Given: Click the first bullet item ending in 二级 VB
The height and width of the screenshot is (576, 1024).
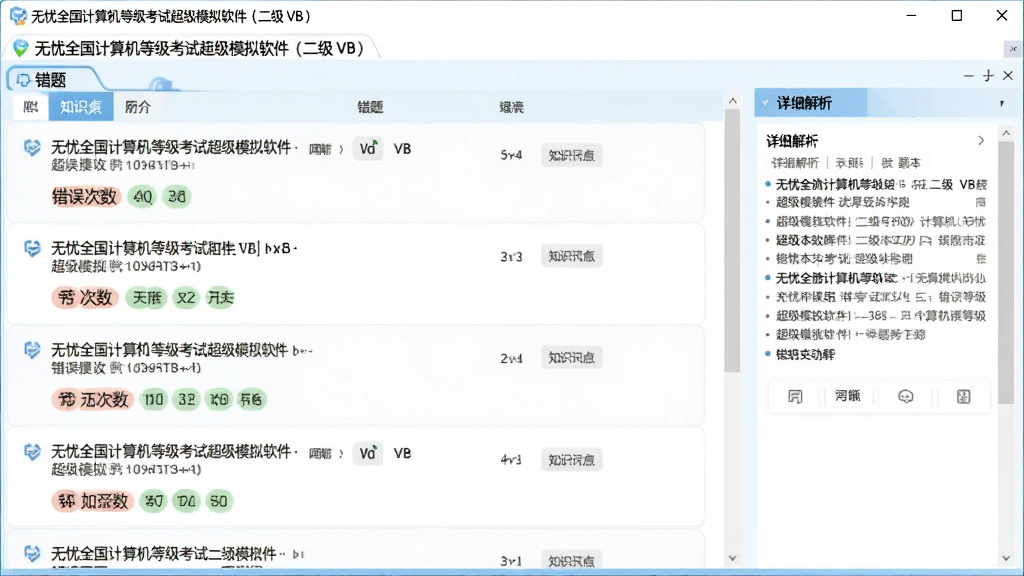Looking at the screenshot, I should pyautogui.click(x=876, y=184).
